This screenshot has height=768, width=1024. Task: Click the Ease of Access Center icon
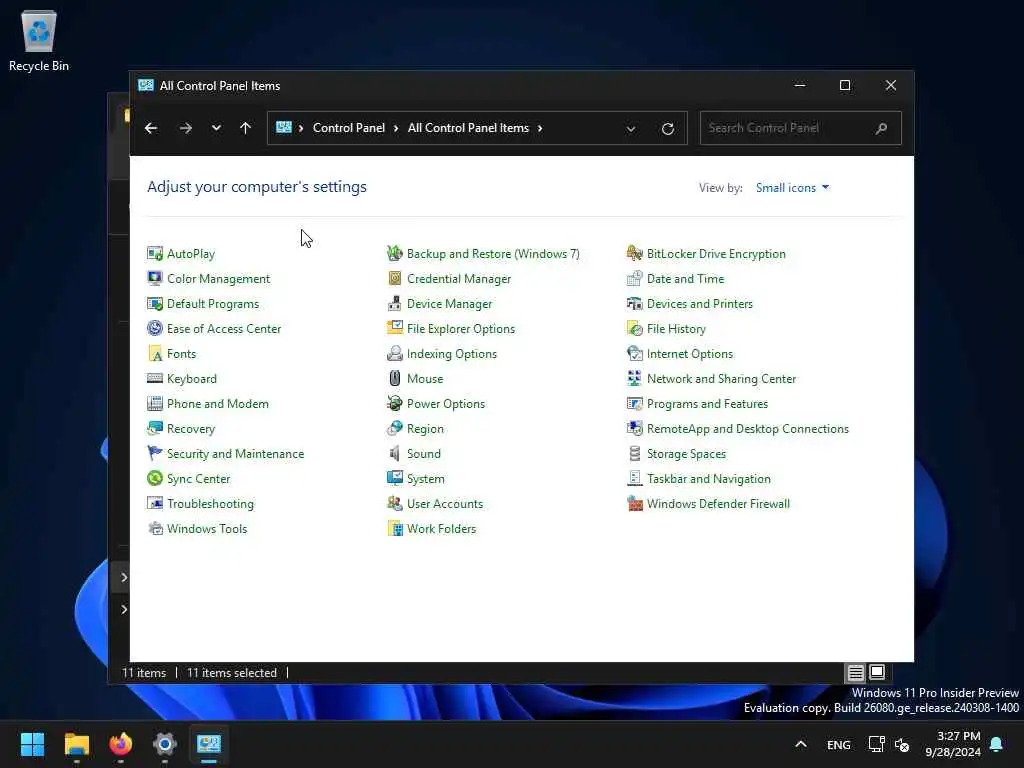(x=155, y=328)
